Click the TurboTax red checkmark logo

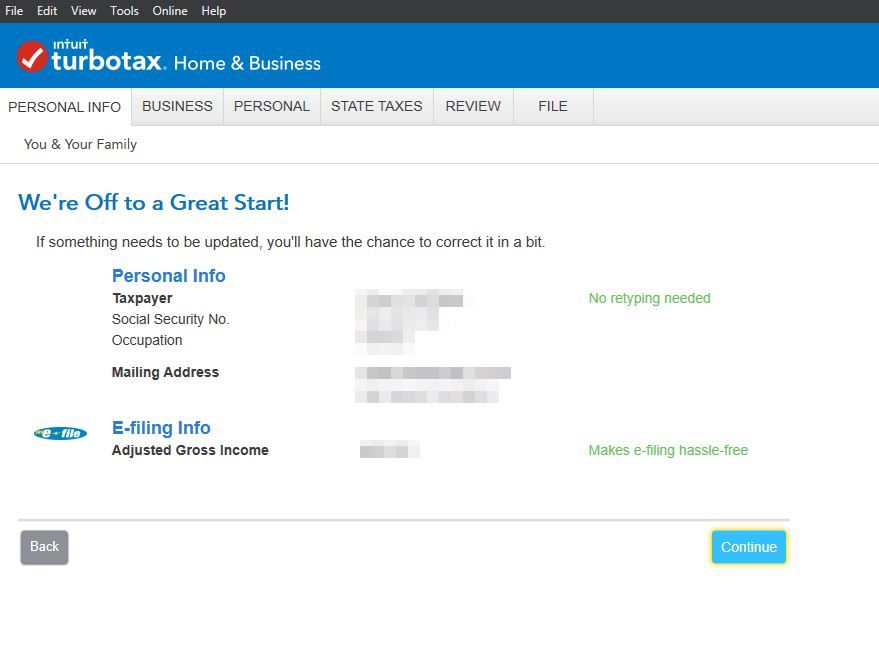tap(32, 57)
